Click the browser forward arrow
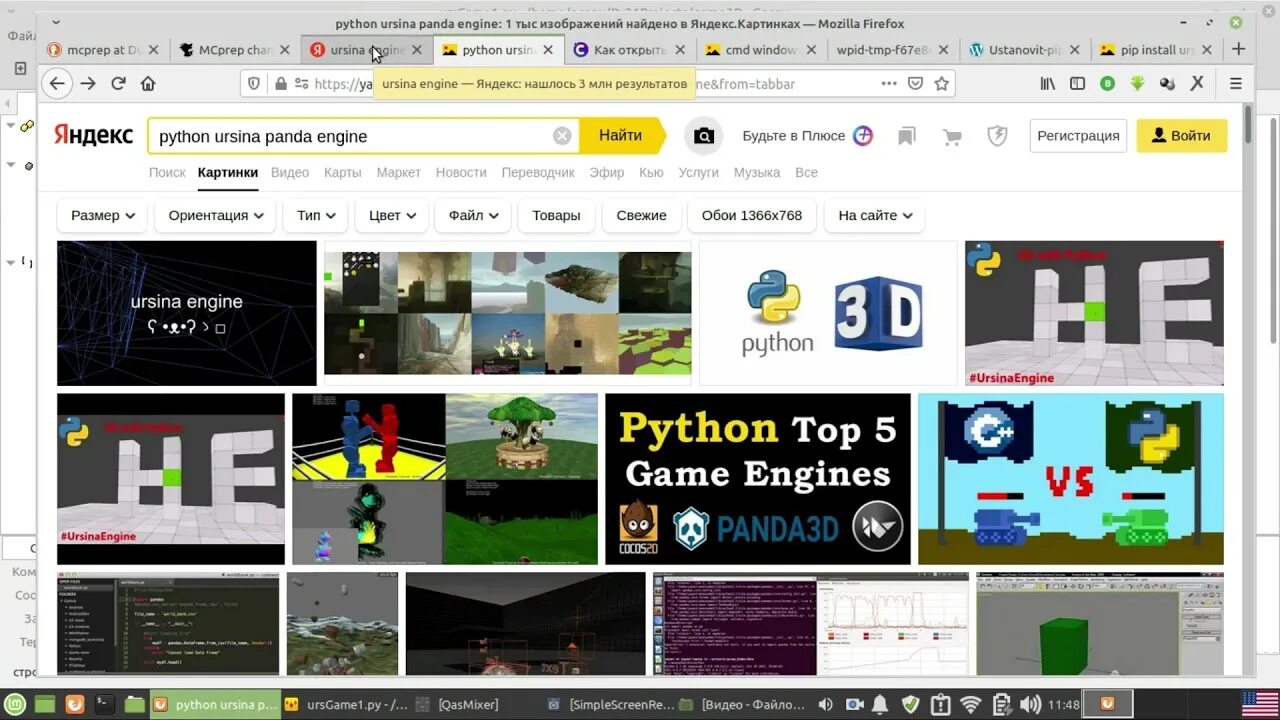Image resolution: width=1280 pixels, height=720 pixels. coord(88,84)
